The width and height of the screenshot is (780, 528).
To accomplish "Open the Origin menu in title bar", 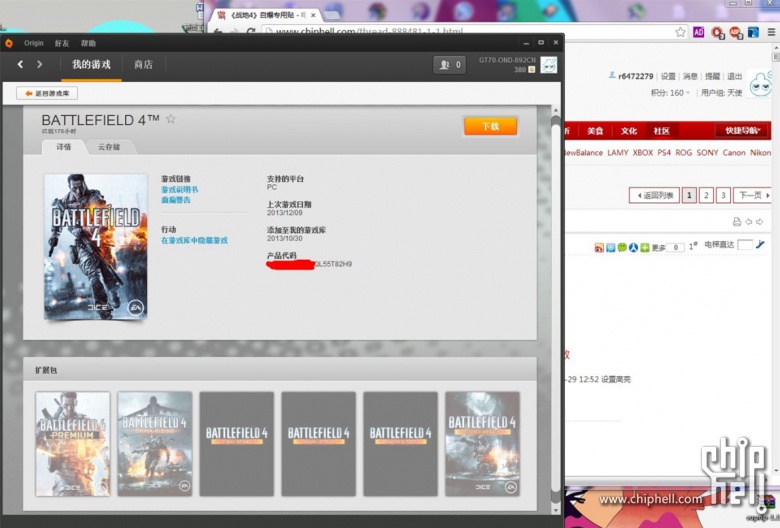I will pos(34,43).
